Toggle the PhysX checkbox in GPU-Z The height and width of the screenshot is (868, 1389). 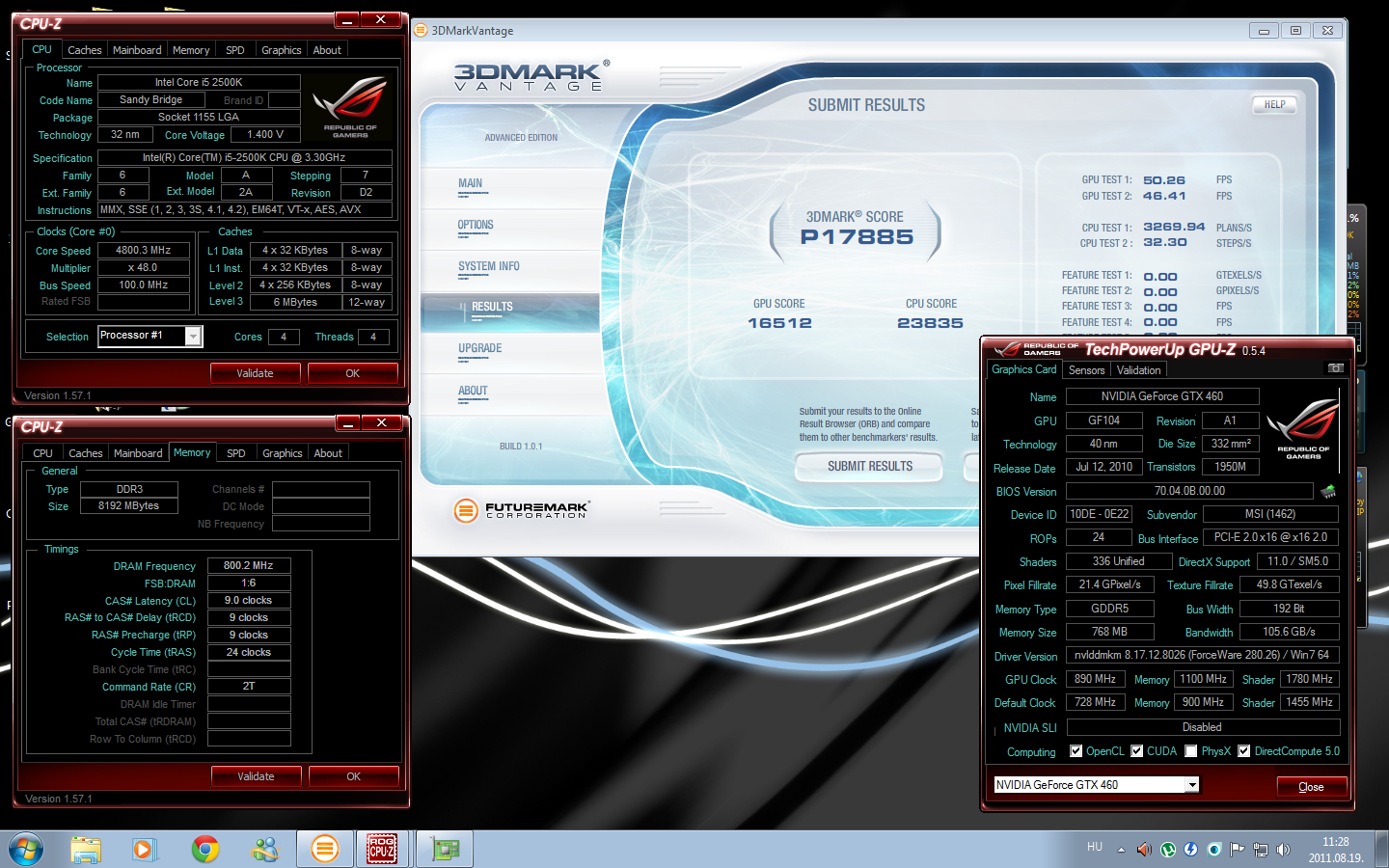click(x=1191, y=751)
